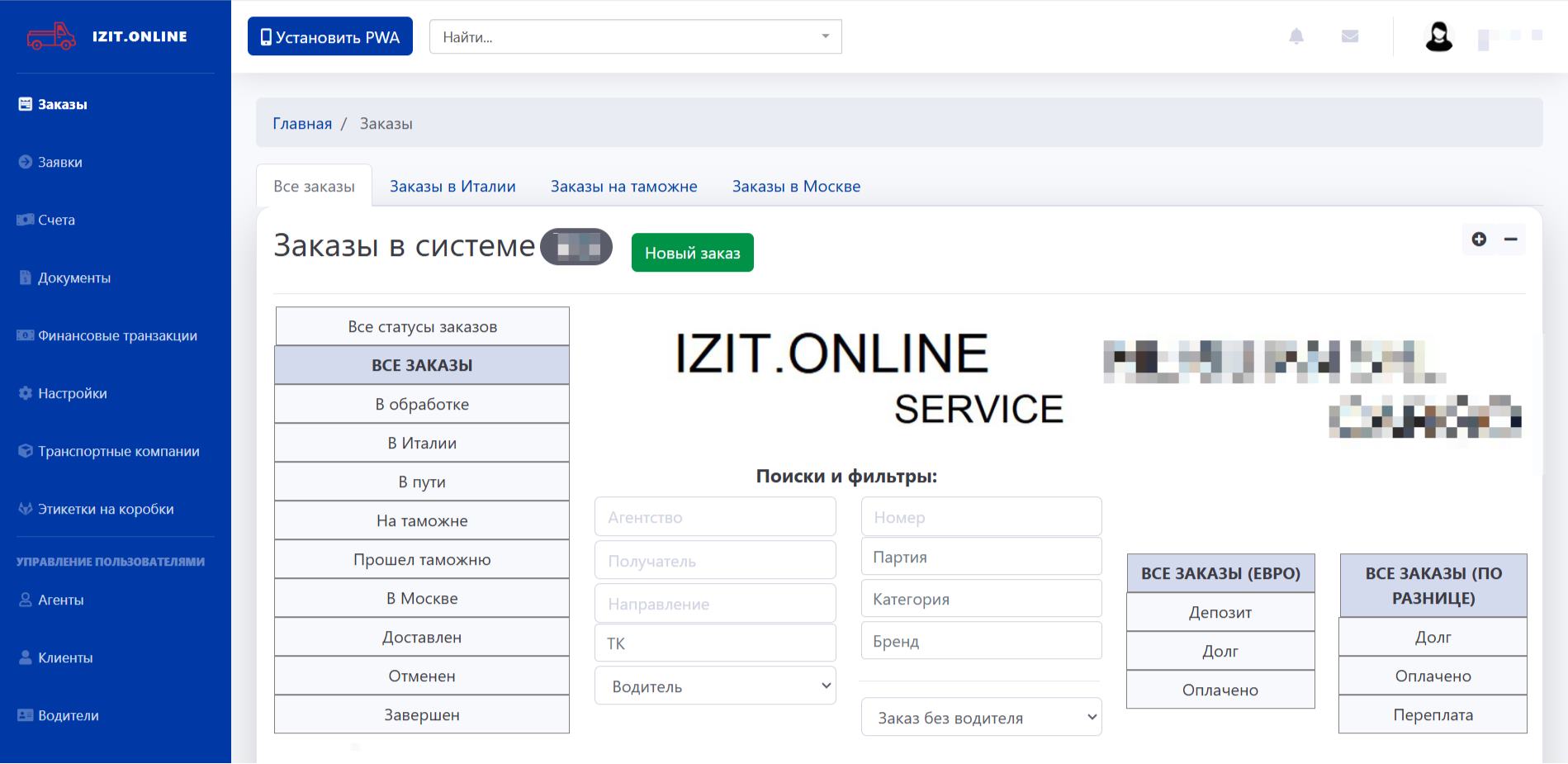Viewport: 1568px width, 764px height.
Task: Filter by ВСЕ ЗАКАЗЫ status
Action: tap(422, 365)
